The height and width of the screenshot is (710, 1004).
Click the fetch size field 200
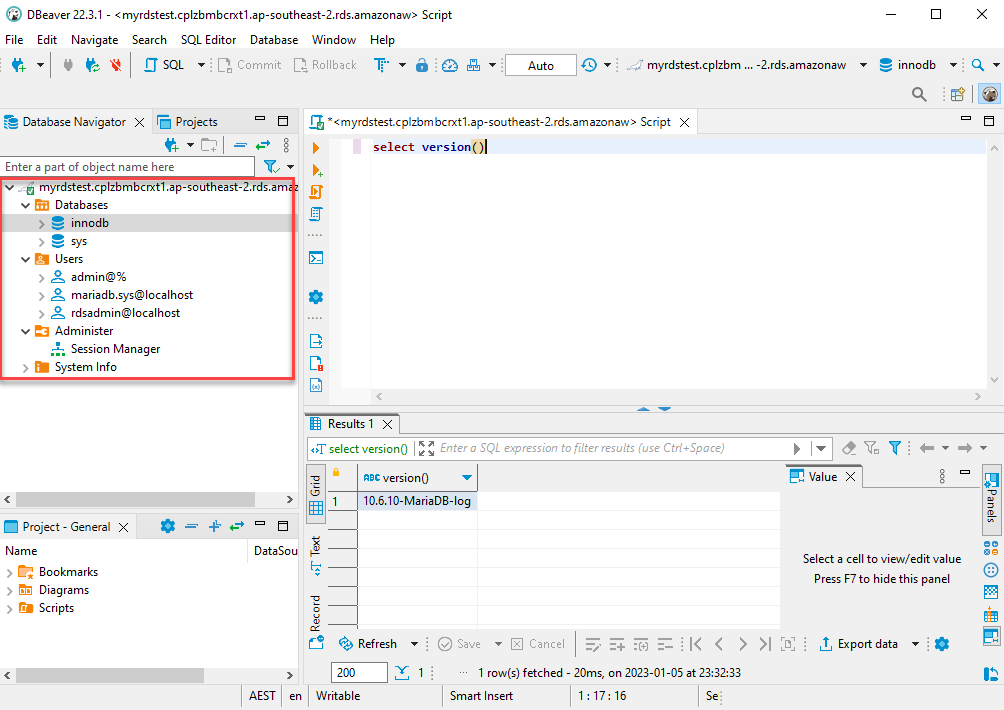(359, 672)
